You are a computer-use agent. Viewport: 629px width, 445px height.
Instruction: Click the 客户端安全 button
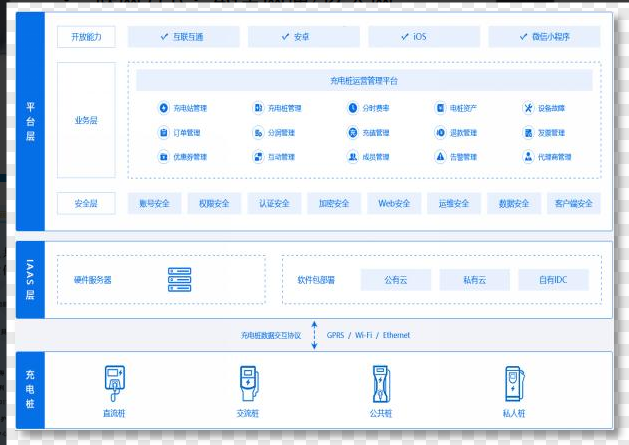pyautogui.click(x=574, y=203)
